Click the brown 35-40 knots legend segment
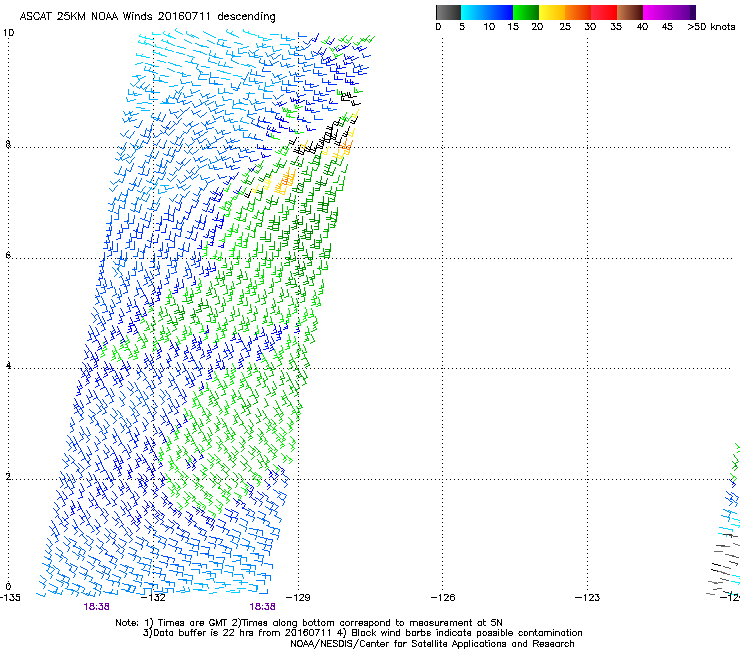Screen dimensions: 740x650 (630, 12)
